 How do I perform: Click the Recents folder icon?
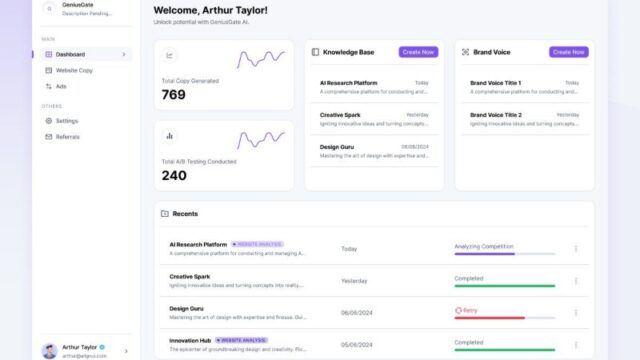164,213
